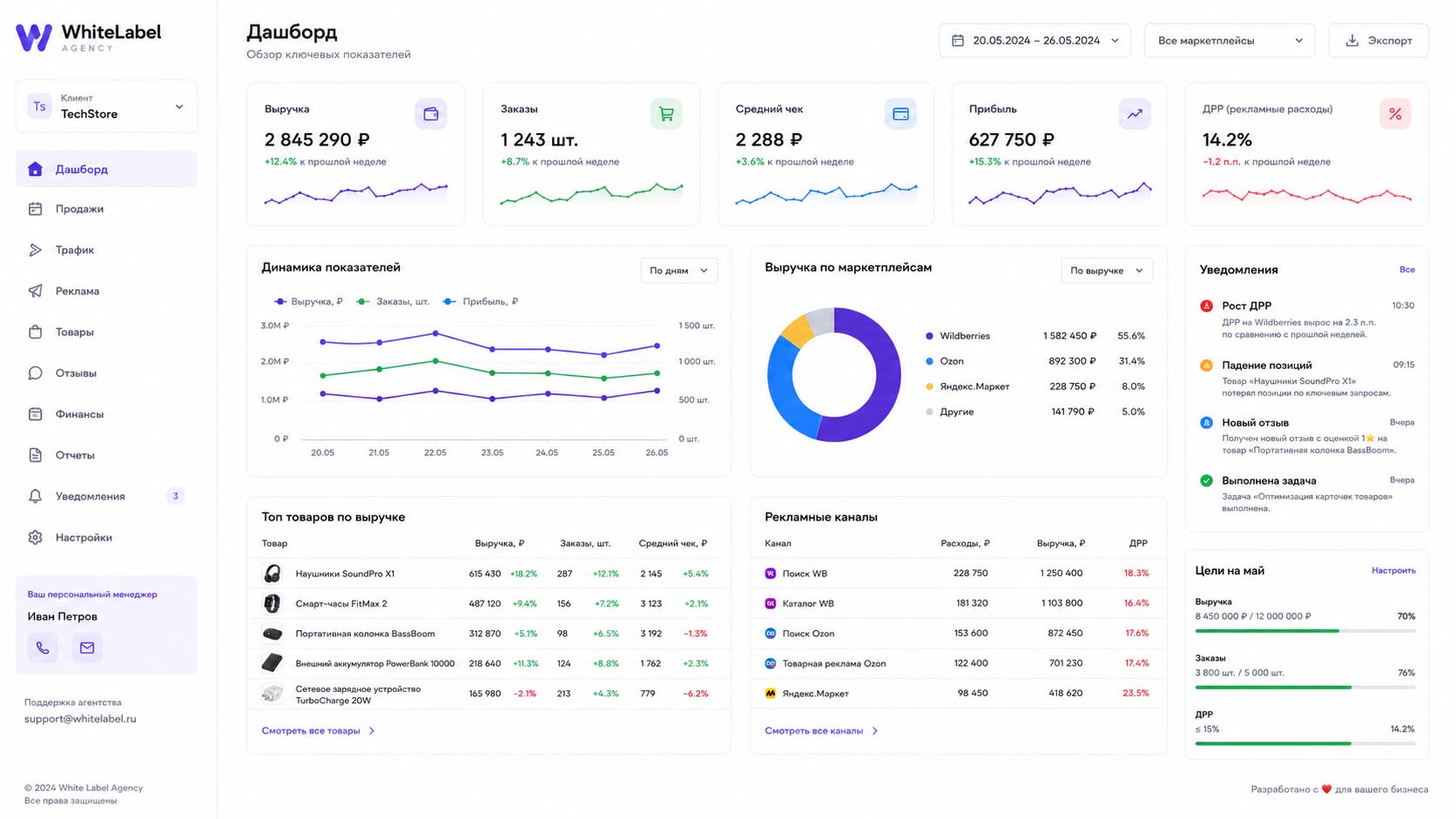Click the blue Новый отзыв icon
This screenshot has height=819, width=1456.
1206,423
